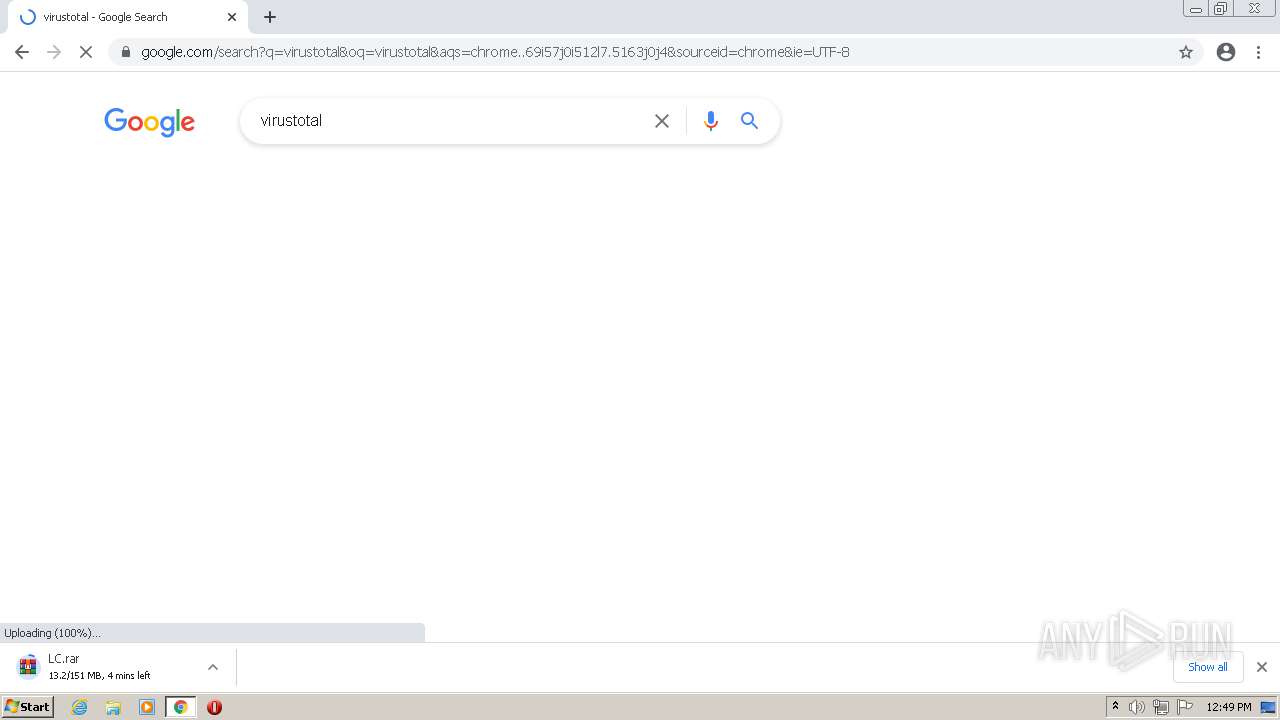1280x720 pixels.
Task: Go to Google home via logo
Action: point(149,122)
